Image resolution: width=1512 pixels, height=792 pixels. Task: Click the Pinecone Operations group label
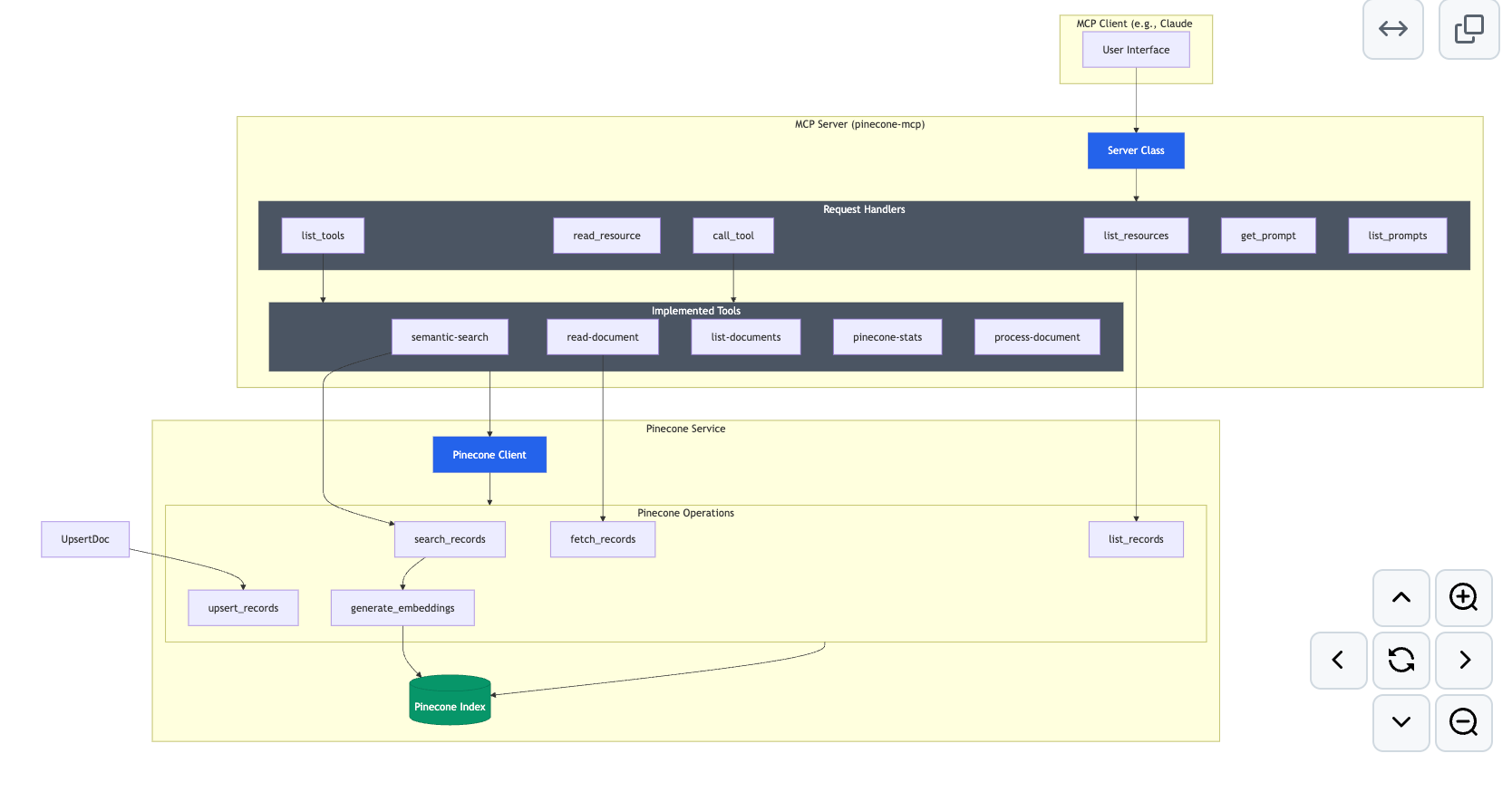click(685, 513)
